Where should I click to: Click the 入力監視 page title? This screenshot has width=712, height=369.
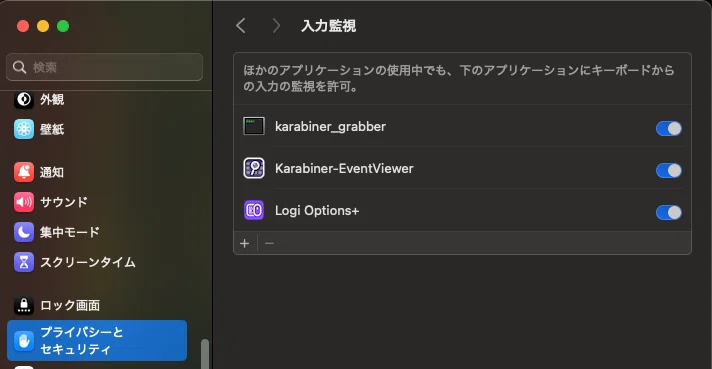click(x=328, y=26)
